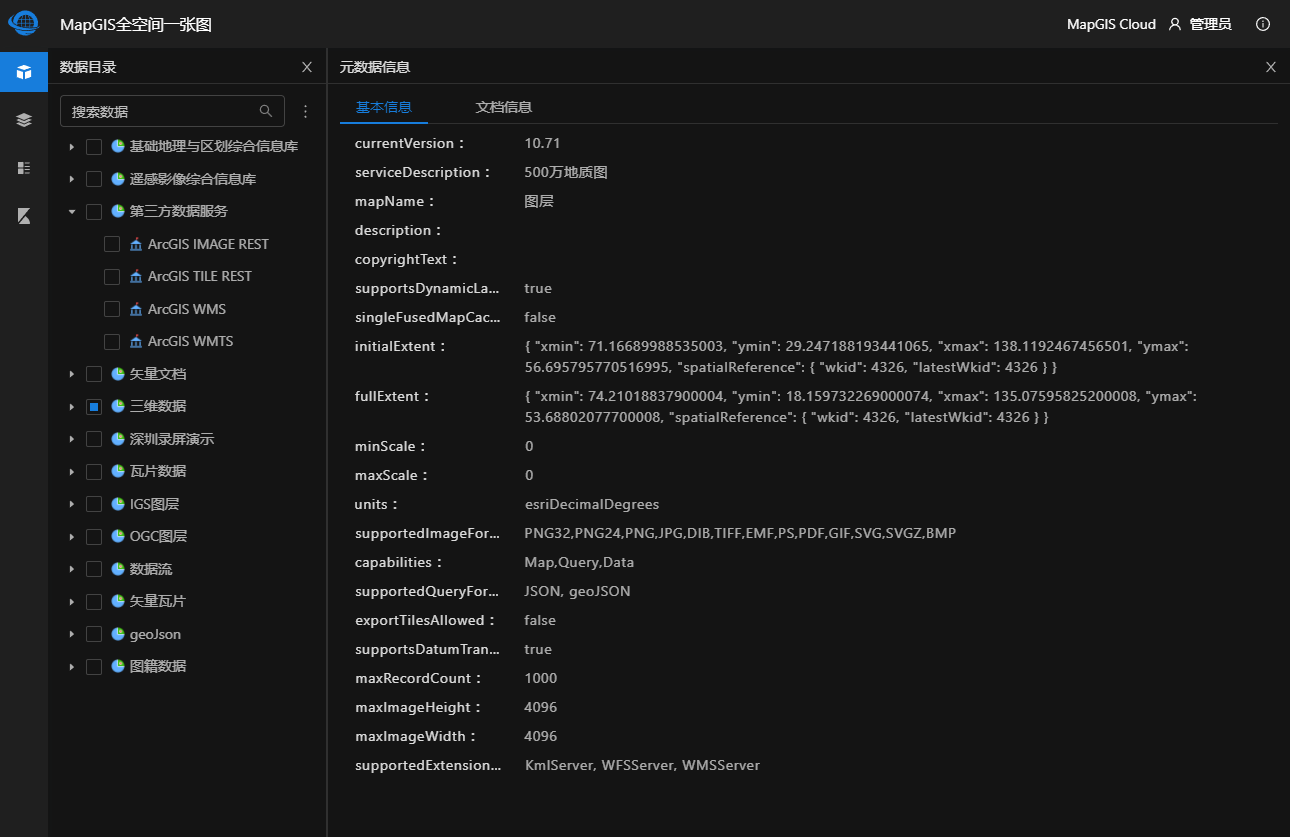Click the search magnifier icon
The width and height of the screenshot is (1290, 837).
point(266,111)
